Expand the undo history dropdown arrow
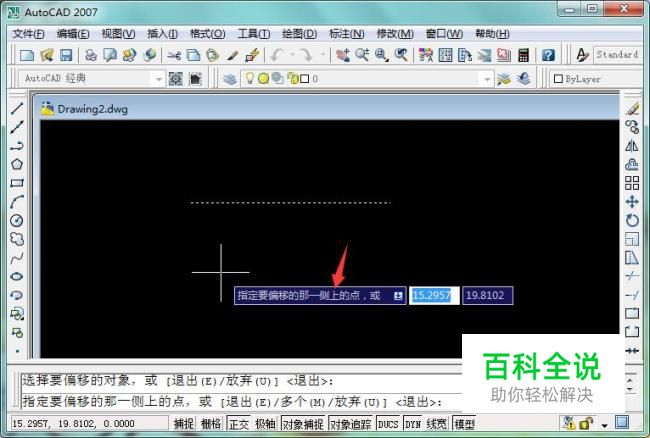 [x=292, y=55]
